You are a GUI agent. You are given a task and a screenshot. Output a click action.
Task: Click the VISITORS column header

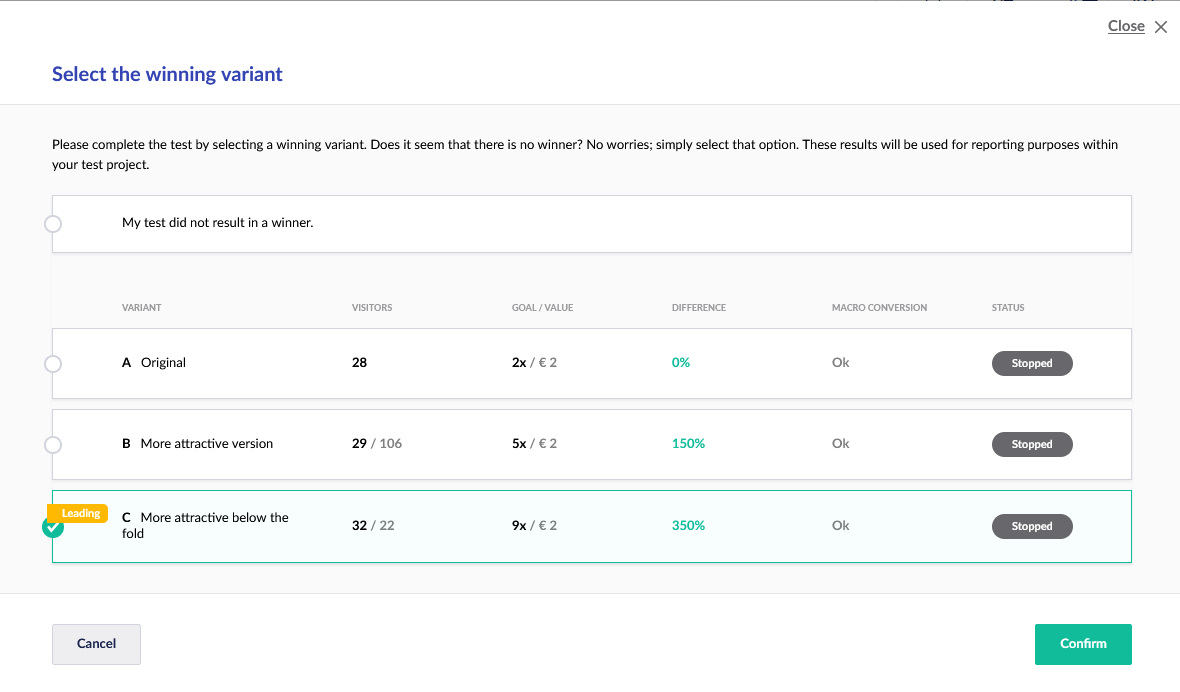372,308
